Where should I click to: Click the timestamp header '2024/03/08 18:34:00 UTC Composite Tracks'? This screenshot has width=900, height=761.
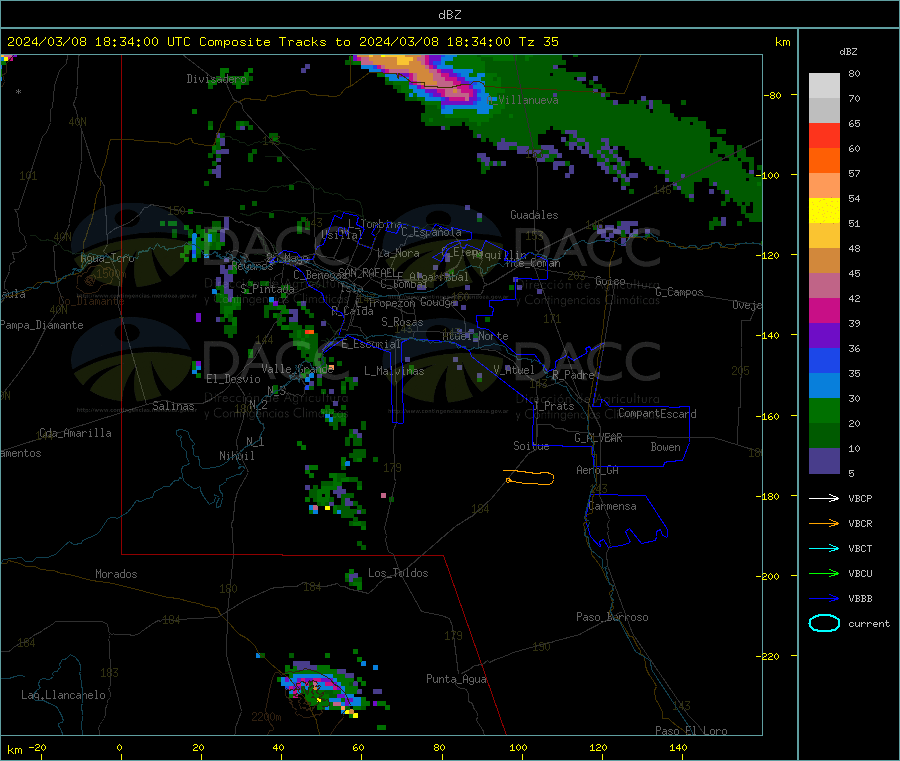(x=166, y=42)
